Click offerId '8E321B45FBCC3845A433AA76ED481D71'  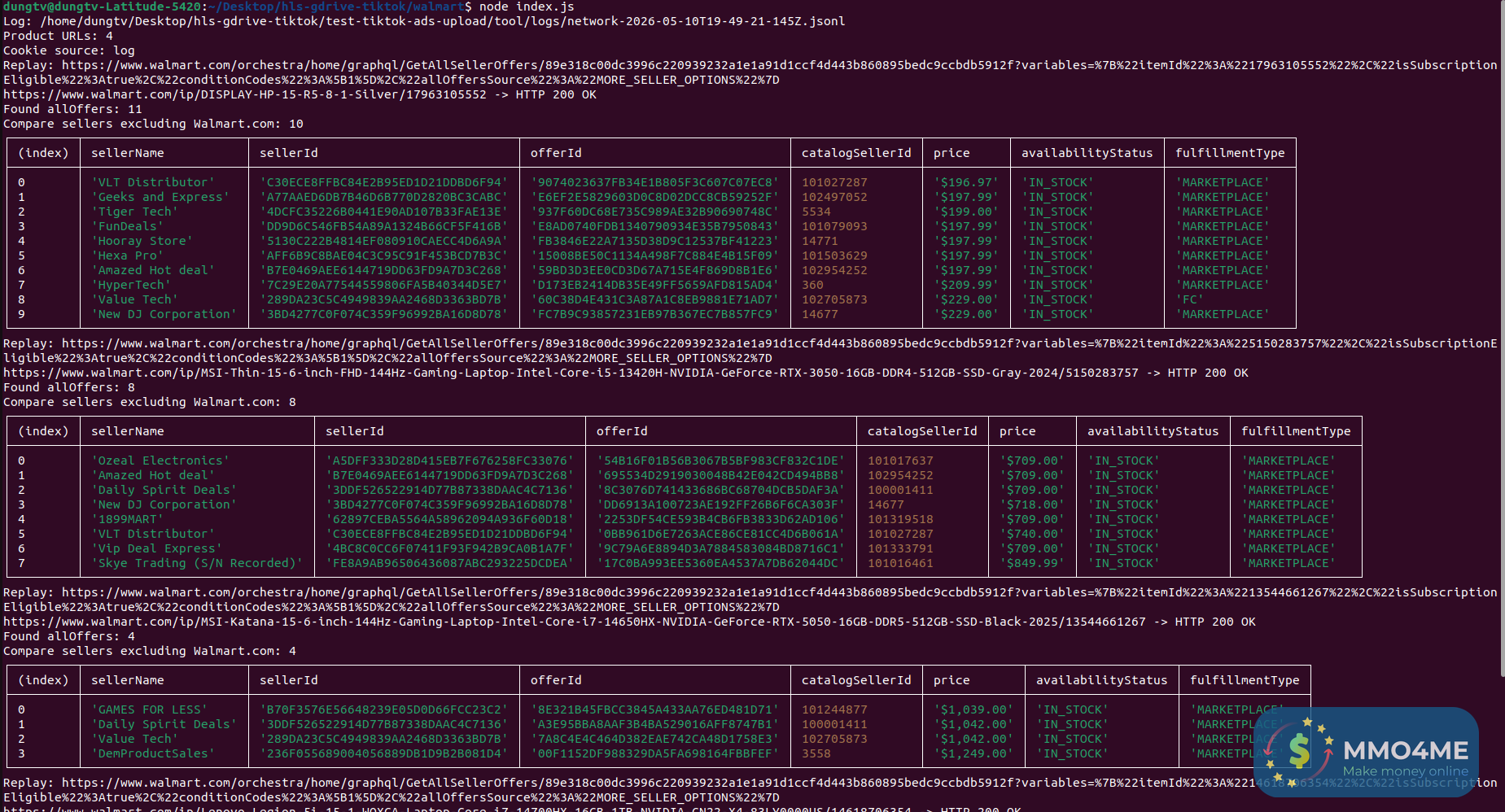655,709
